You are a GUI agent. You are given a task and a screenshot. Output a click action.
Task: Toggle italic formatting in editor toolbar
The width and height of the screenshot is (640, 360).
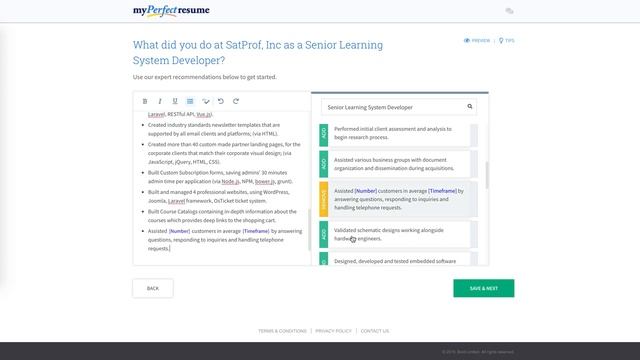(x=160, y=101)
